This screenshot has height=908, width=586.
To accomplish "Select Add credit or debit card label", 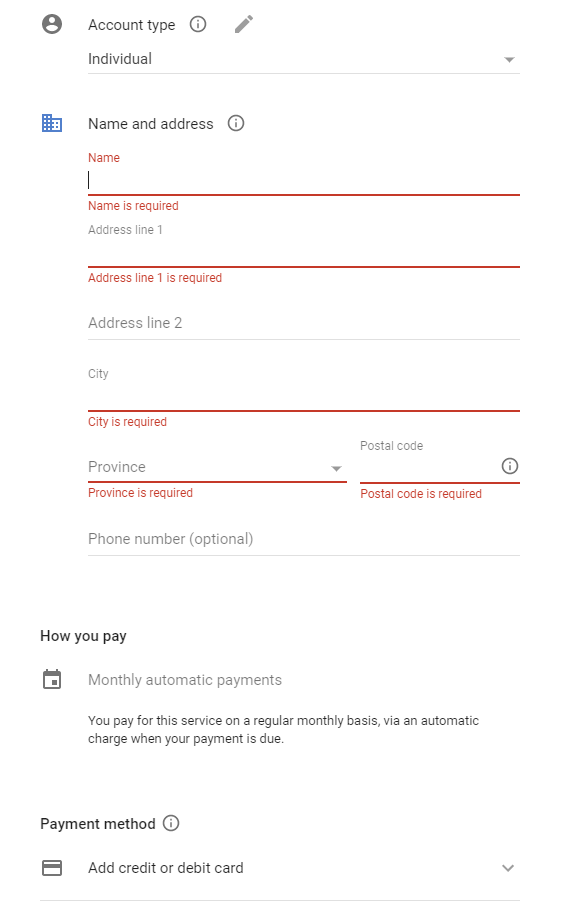I will pyautogui.click(x=166, y=867).
